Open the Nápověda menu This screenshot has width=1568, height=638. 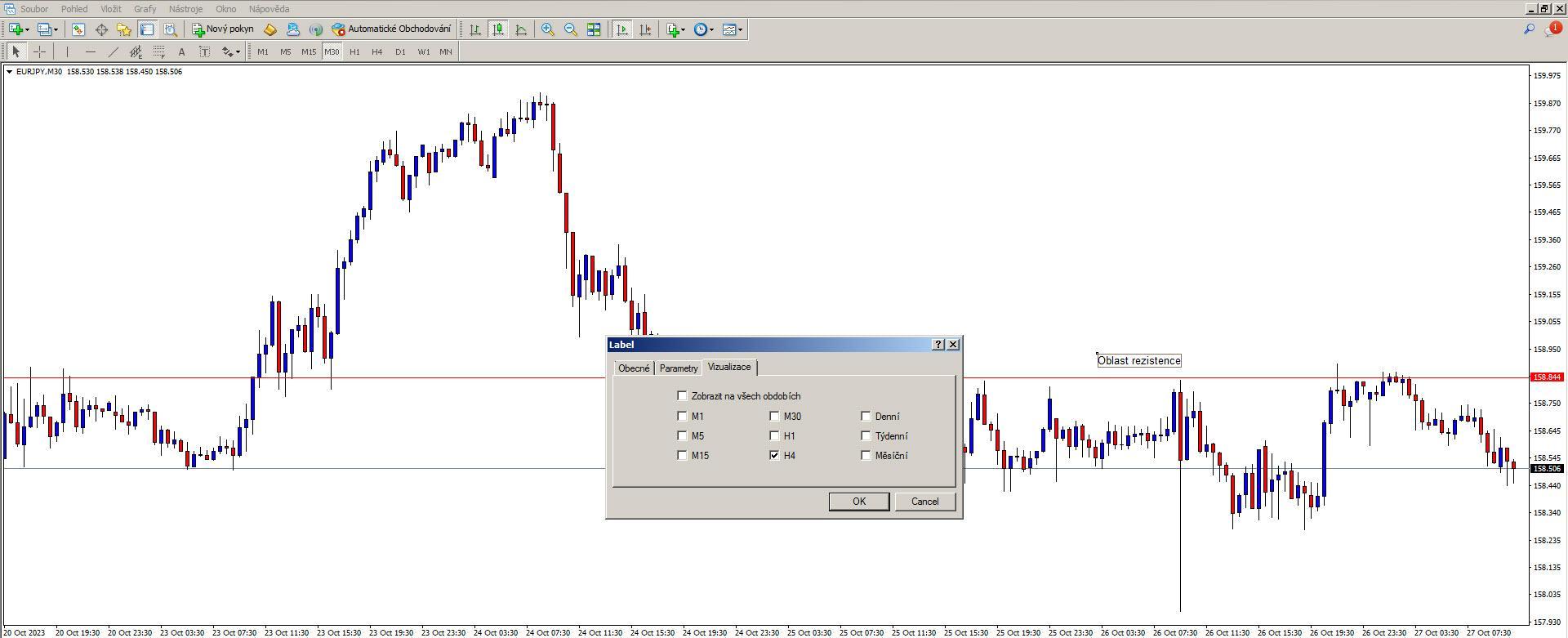point(269,9)
